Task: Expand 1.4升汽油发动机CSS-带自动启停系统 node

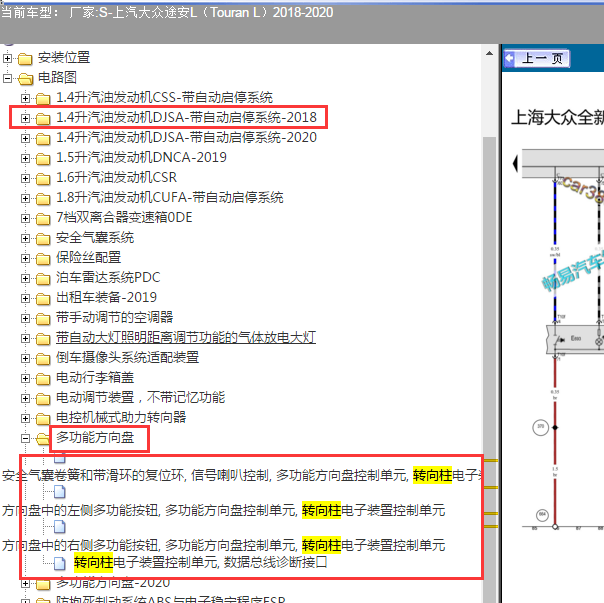Action: [x=25, y=98]
